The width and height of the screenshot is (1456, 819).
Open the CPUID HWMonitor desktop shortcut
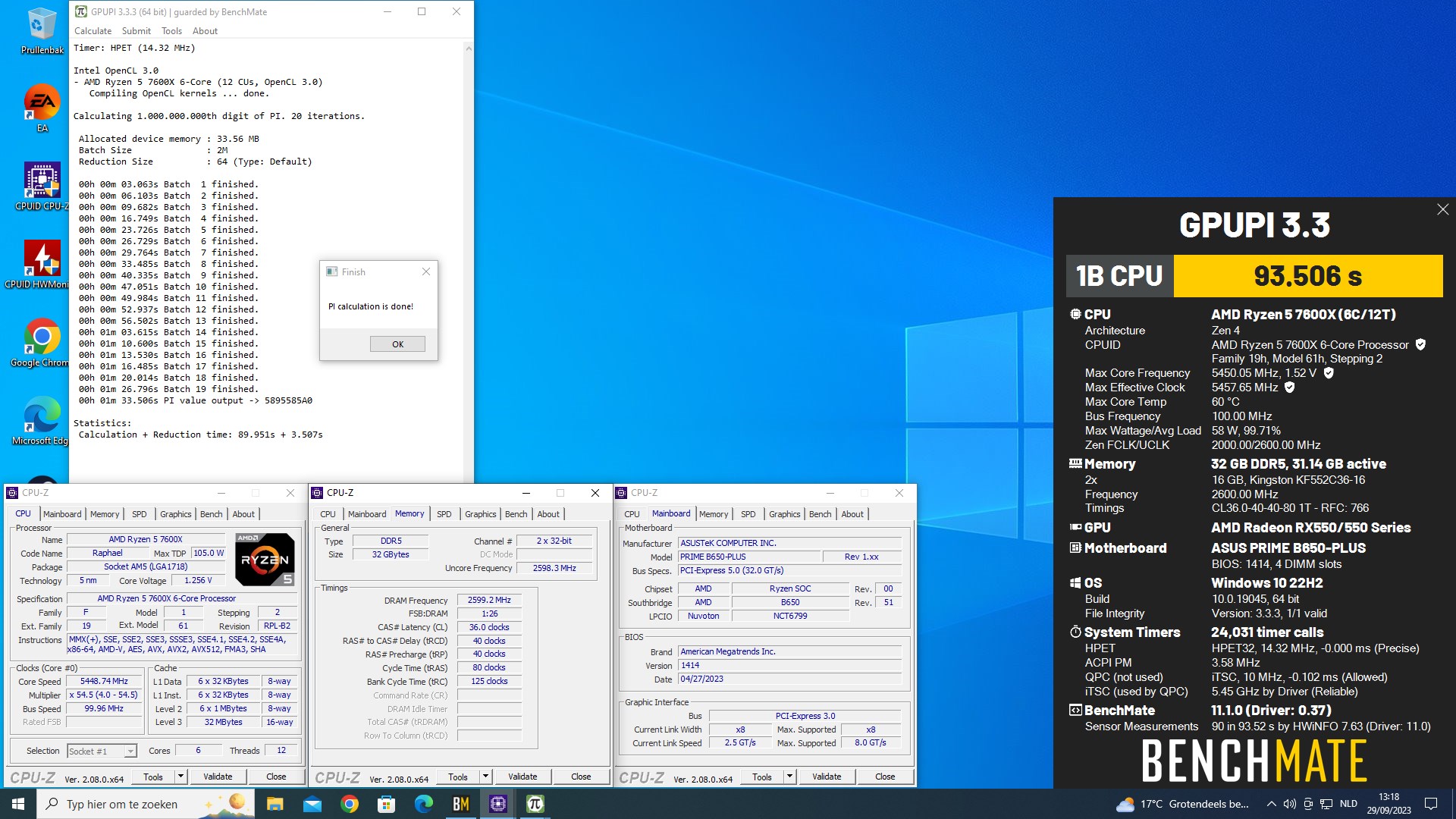point(42,265)
